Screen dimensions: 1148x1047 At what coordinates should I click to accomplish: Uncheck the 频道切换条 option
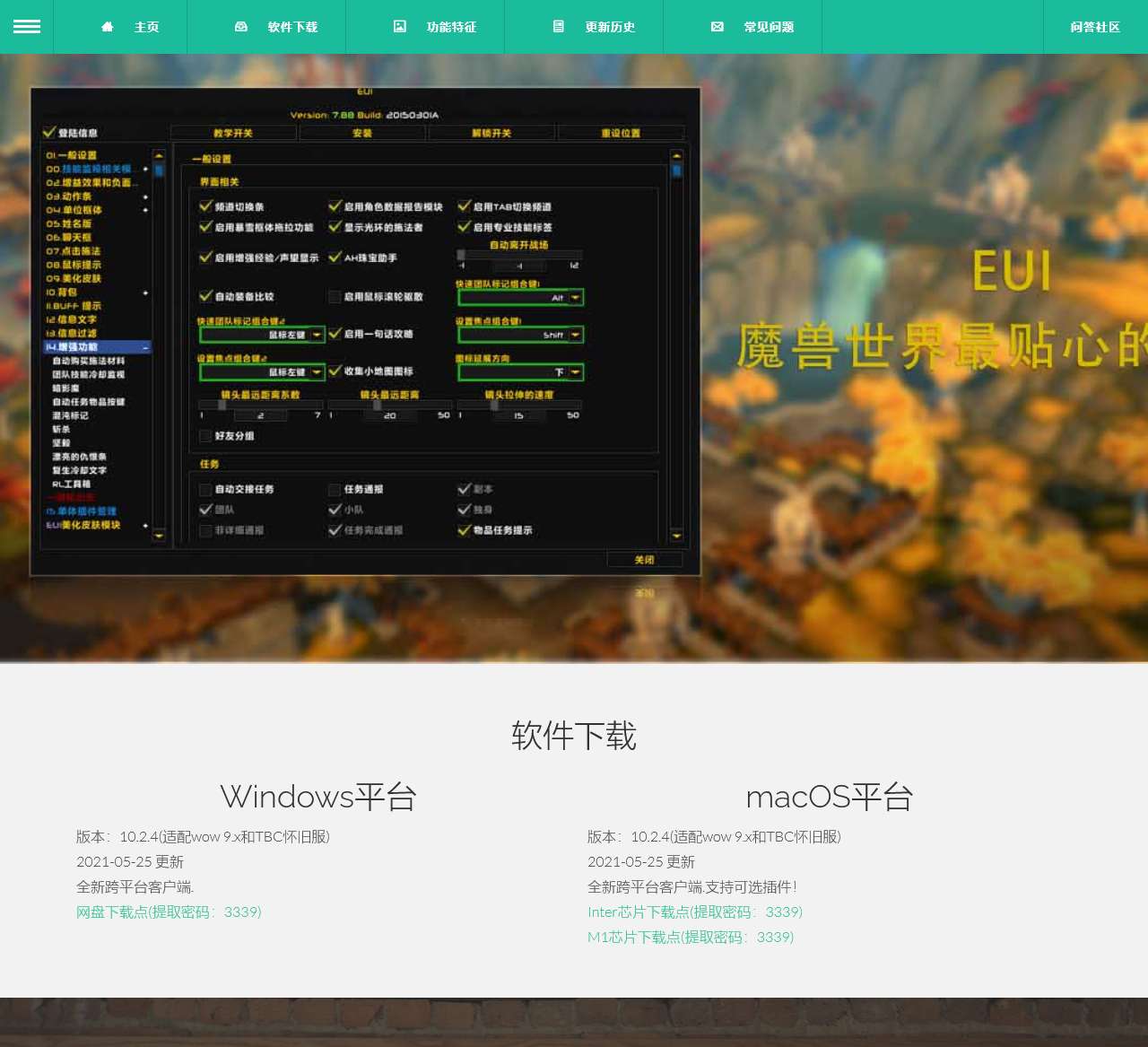coord(205,206)
